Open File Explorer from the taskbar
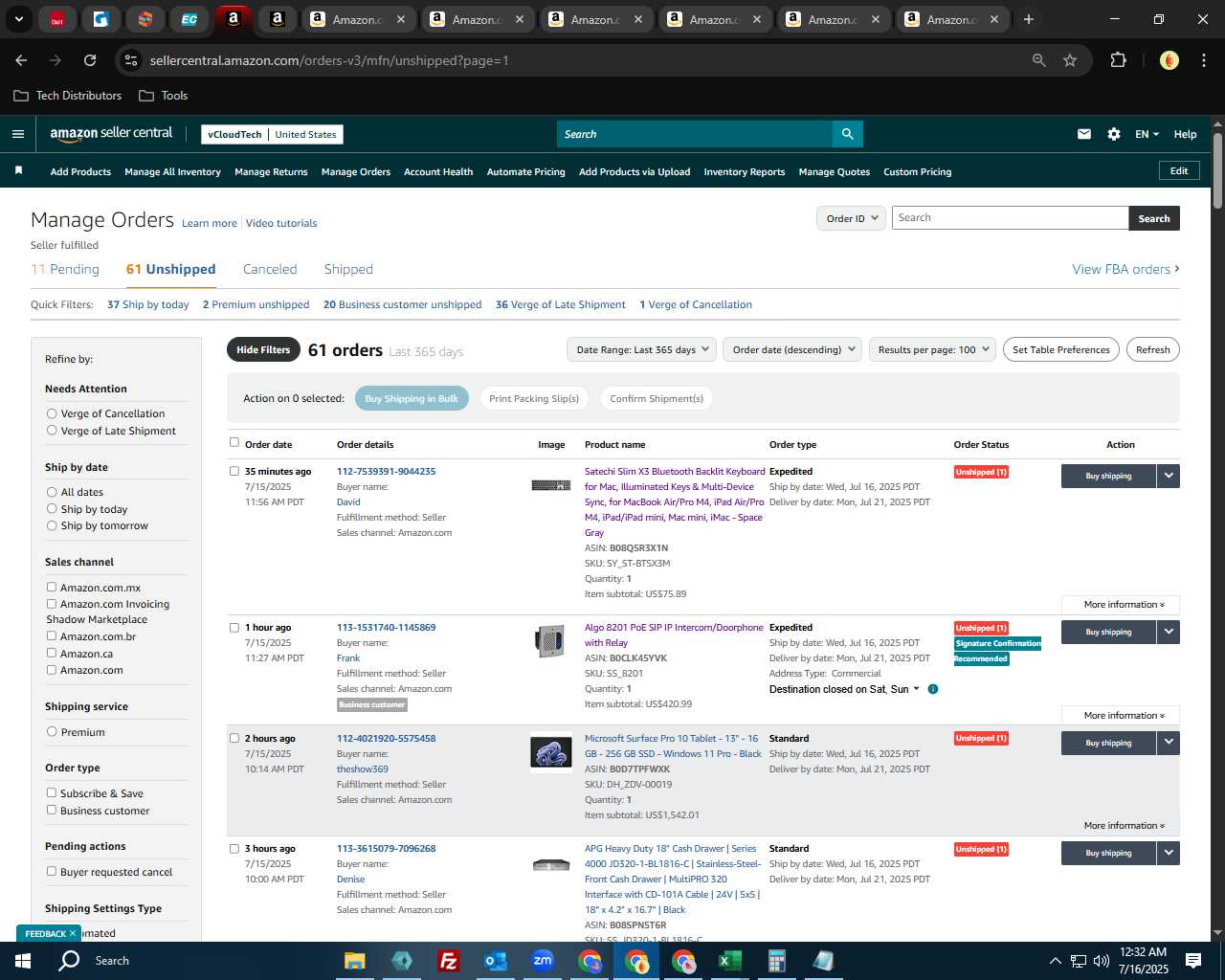The width and height of the screenshot is (1225, 980). (x=355, y=961)
